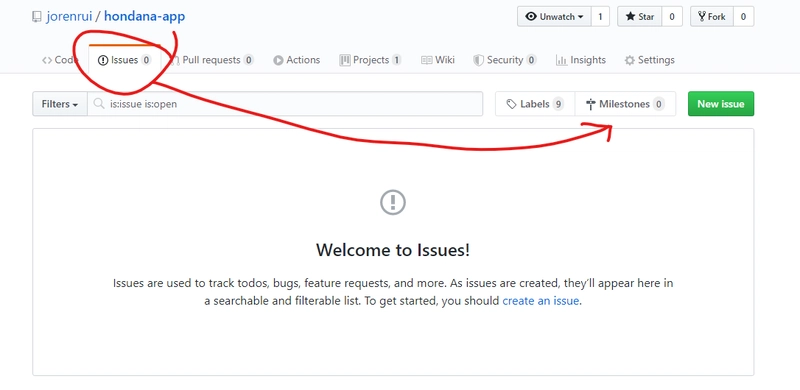
Task: Select the Issues tab
Action: tap(124, 60)
